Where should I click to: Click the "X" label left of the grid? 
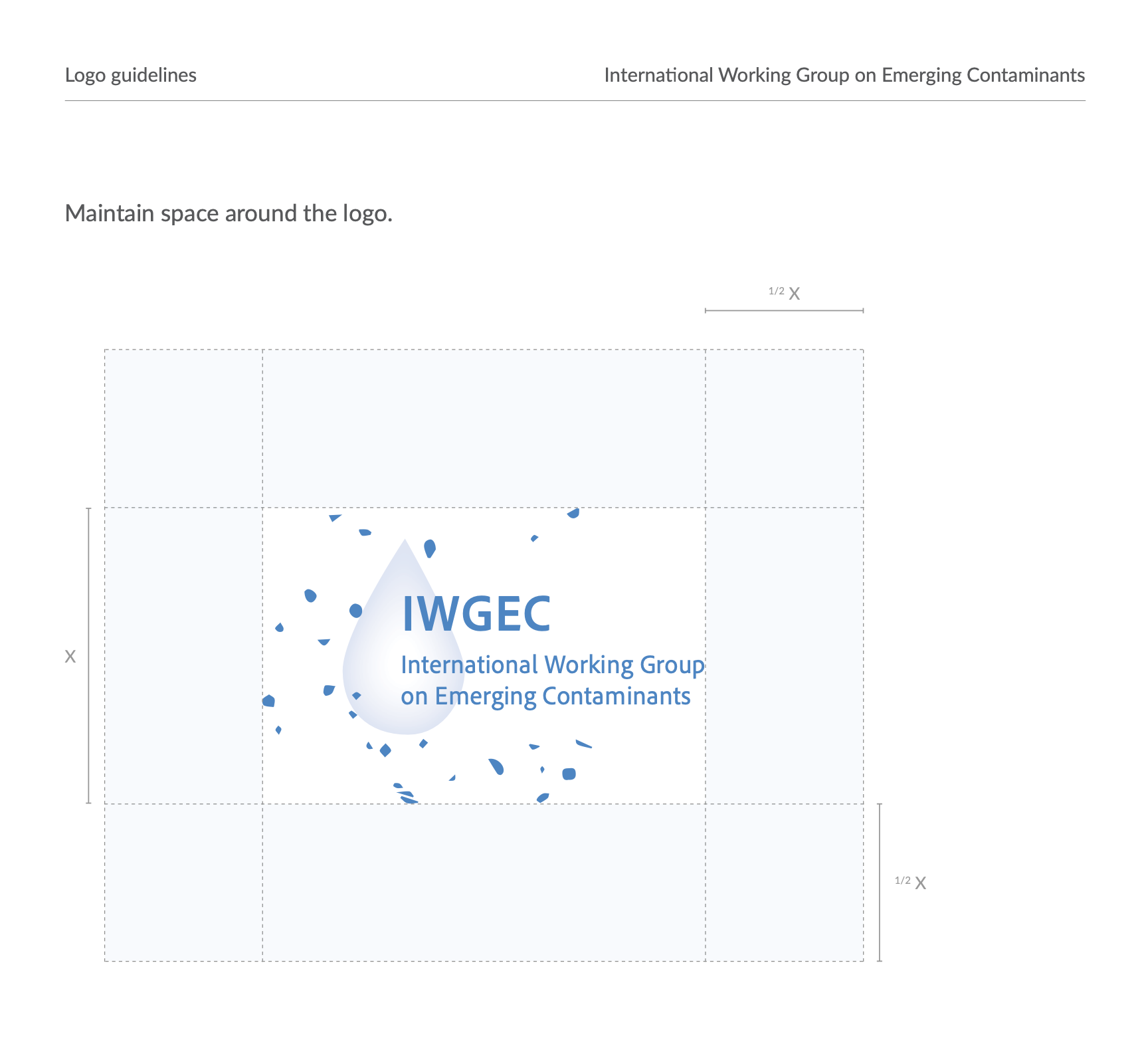[70, 657]
